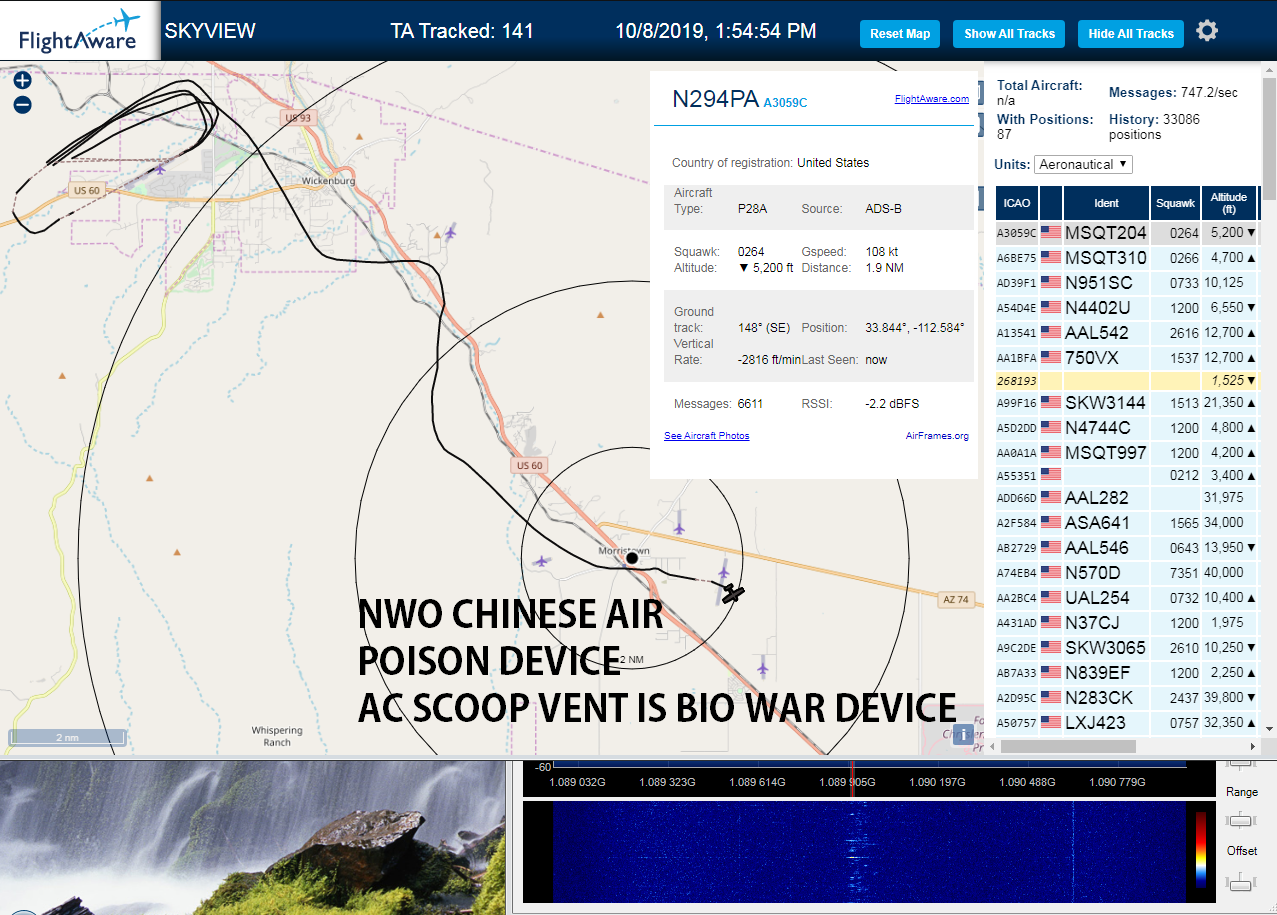
Task: Click the blue waterfall spectrogram display
Action: [x=870, y=851]
